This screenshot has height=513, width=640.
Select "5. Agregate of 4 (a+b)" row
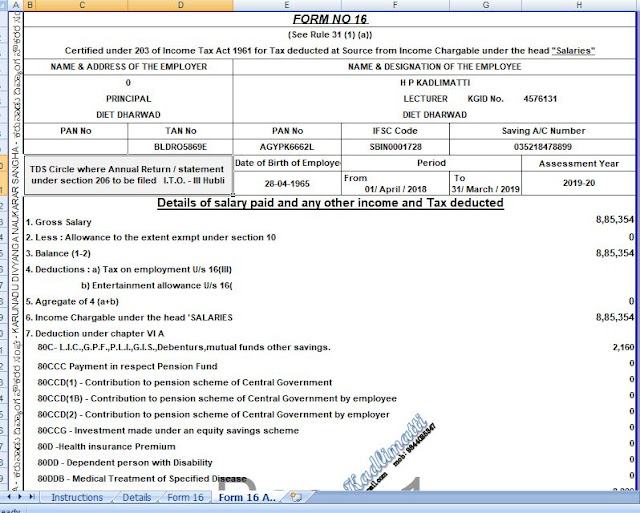click(x=72, y=302)
